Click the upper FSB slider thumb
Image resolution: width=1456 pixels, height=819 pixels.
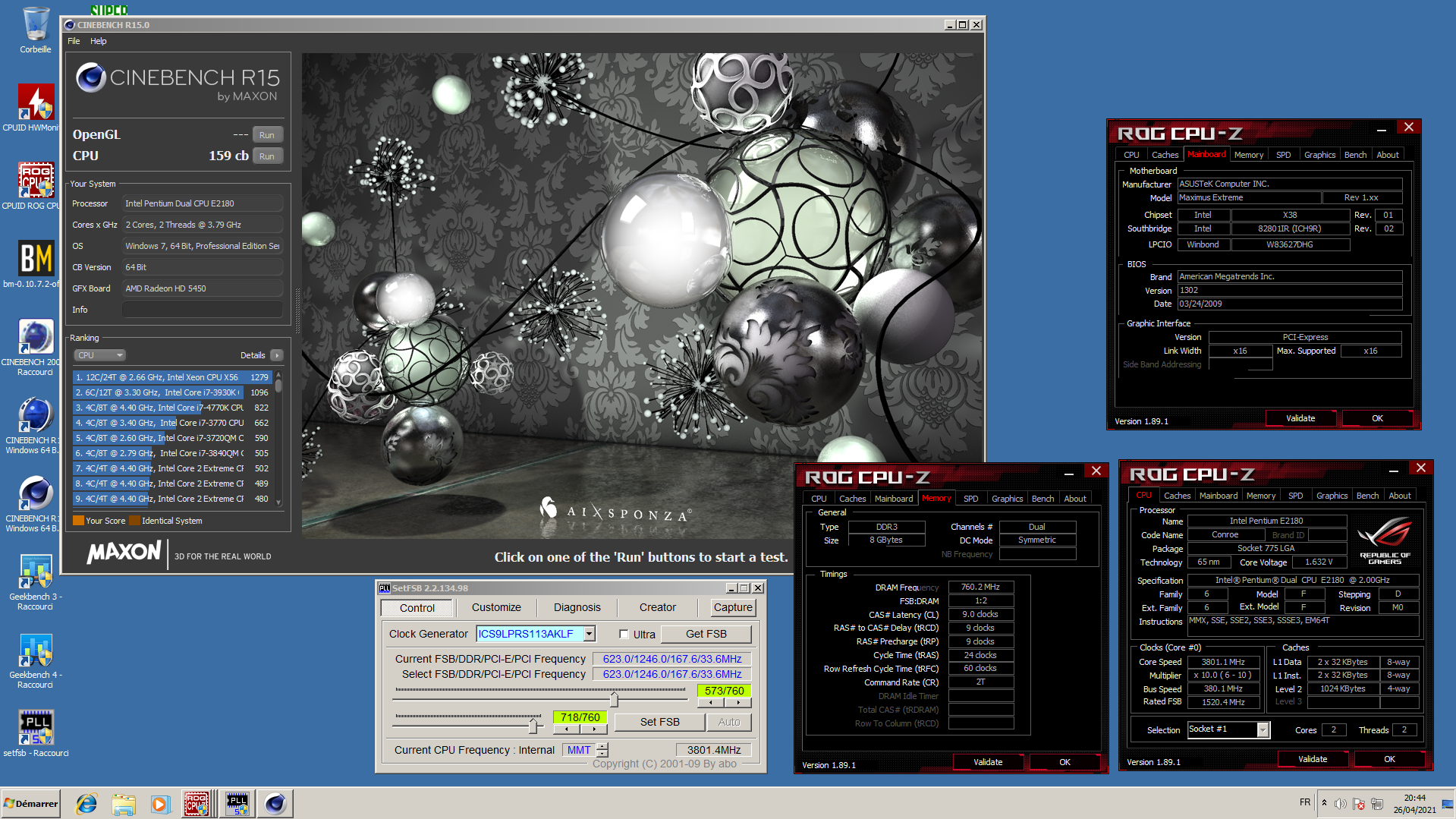tap(614, 699)
